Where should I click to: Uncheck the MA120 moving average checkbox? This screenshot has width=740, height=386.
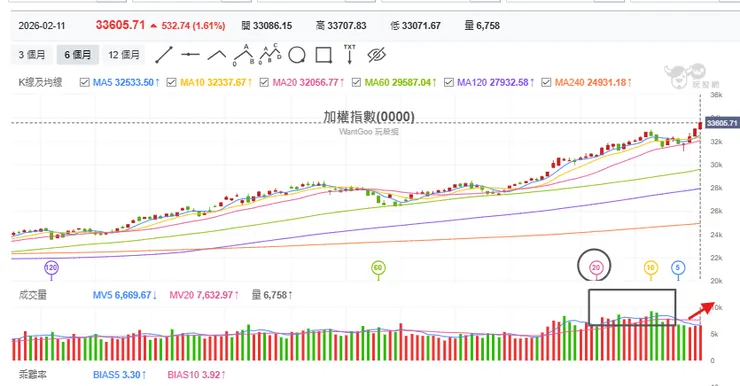tap(449, 83)
